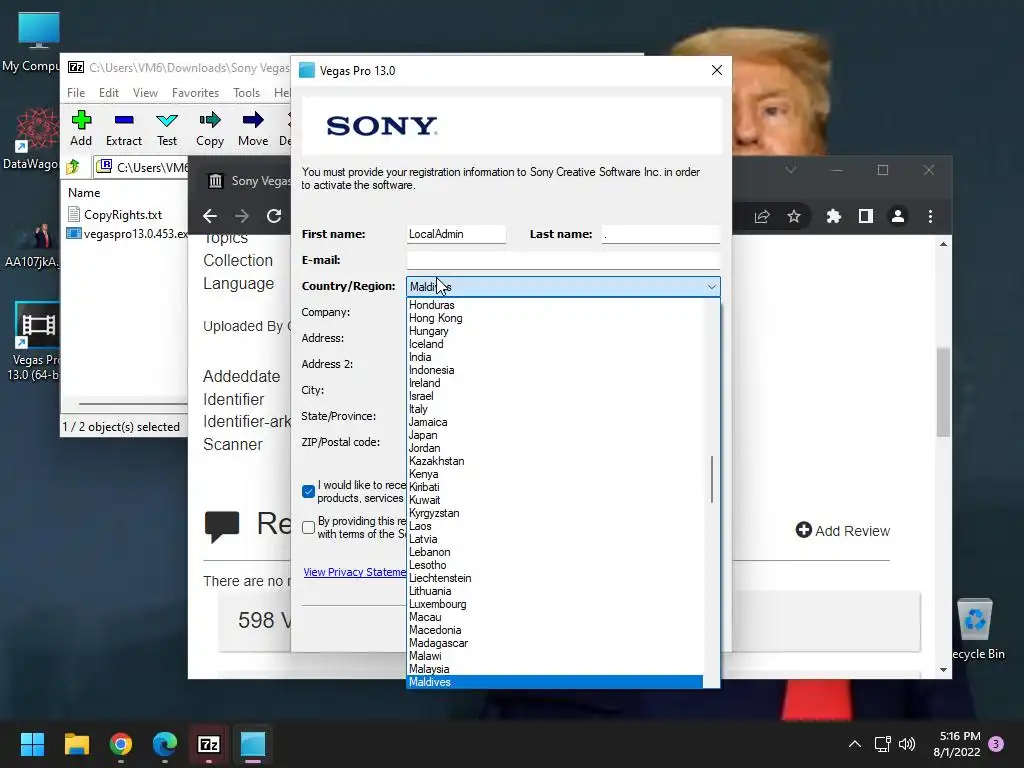Viewport: 1024px width, 768px height.
Task: Toggle the browser side panel icon
Action: click(x=865, y=216)
